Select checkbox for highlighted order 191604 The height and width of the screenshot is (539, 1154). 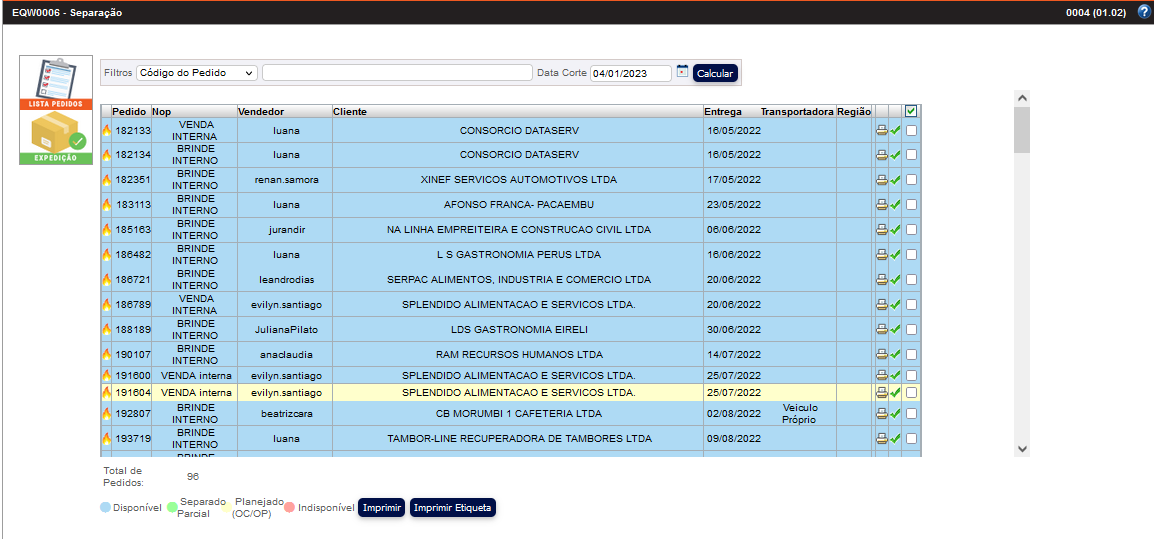pyautogui.click(x=911, y=392)
